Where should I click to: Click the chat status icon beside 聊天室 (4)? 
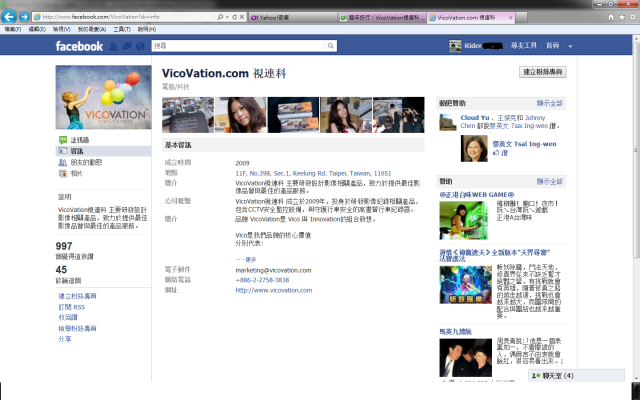[x=536, y=376]
